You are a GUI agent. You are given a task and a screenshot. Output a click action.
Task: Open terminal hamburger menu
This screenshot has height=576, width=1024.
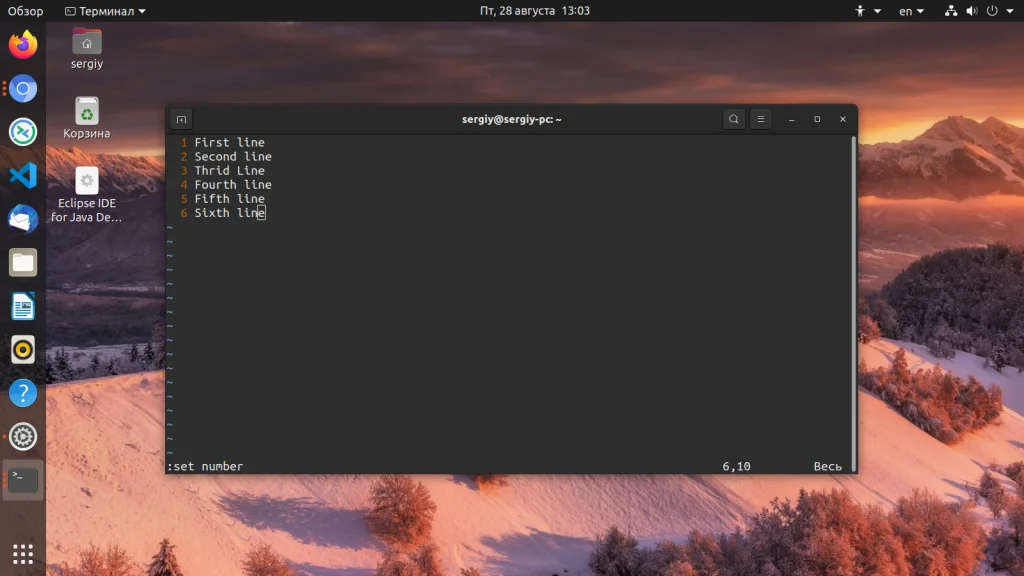click(x=761, y=120)
